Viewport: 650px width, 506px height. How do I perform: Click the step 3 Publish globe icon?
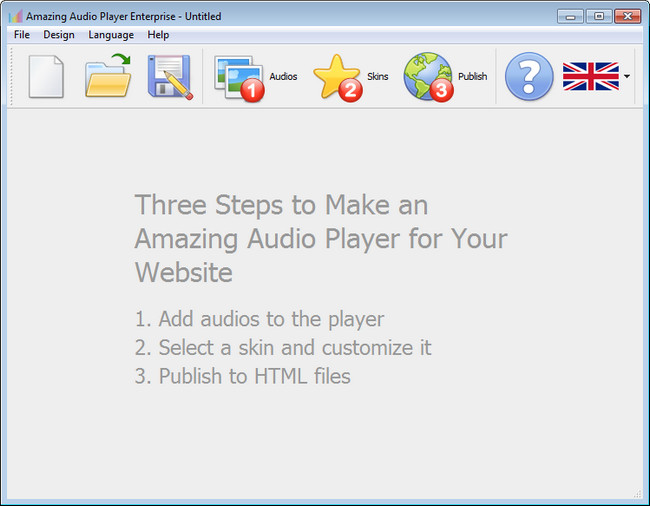coord(428,77)
